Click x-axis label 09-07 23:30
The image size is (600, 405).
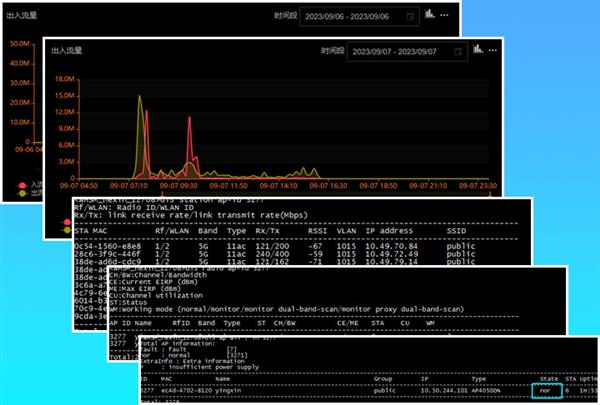point(478,186)
